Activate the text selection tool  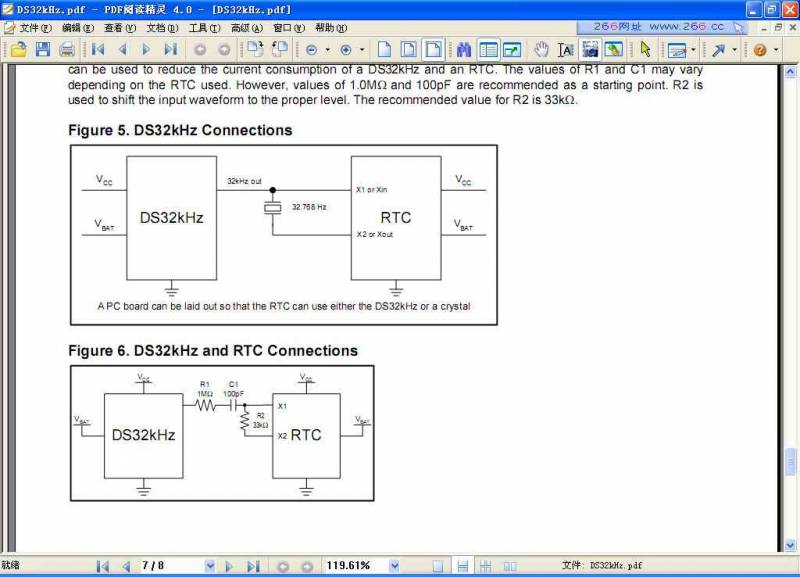click(565, 49)
